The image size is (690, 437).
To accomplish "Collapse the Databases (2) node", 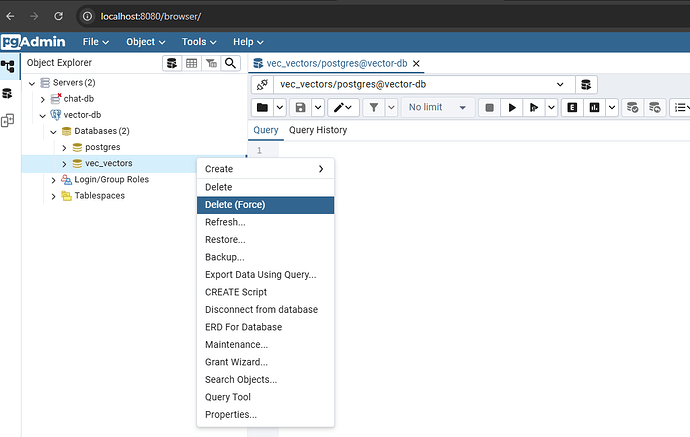I will coord(53,132).
